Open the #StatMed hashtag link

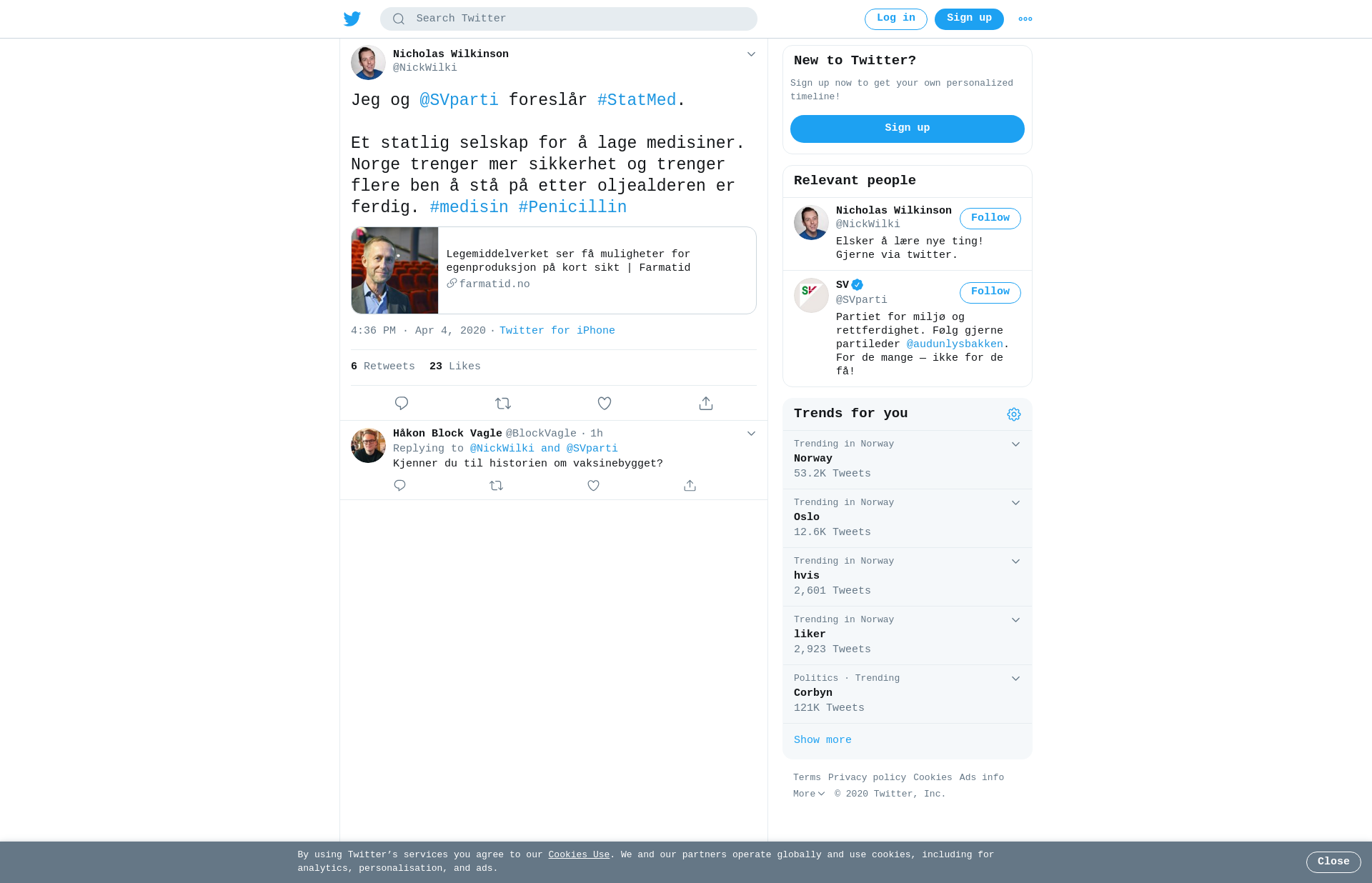click(x=637, y=101)
